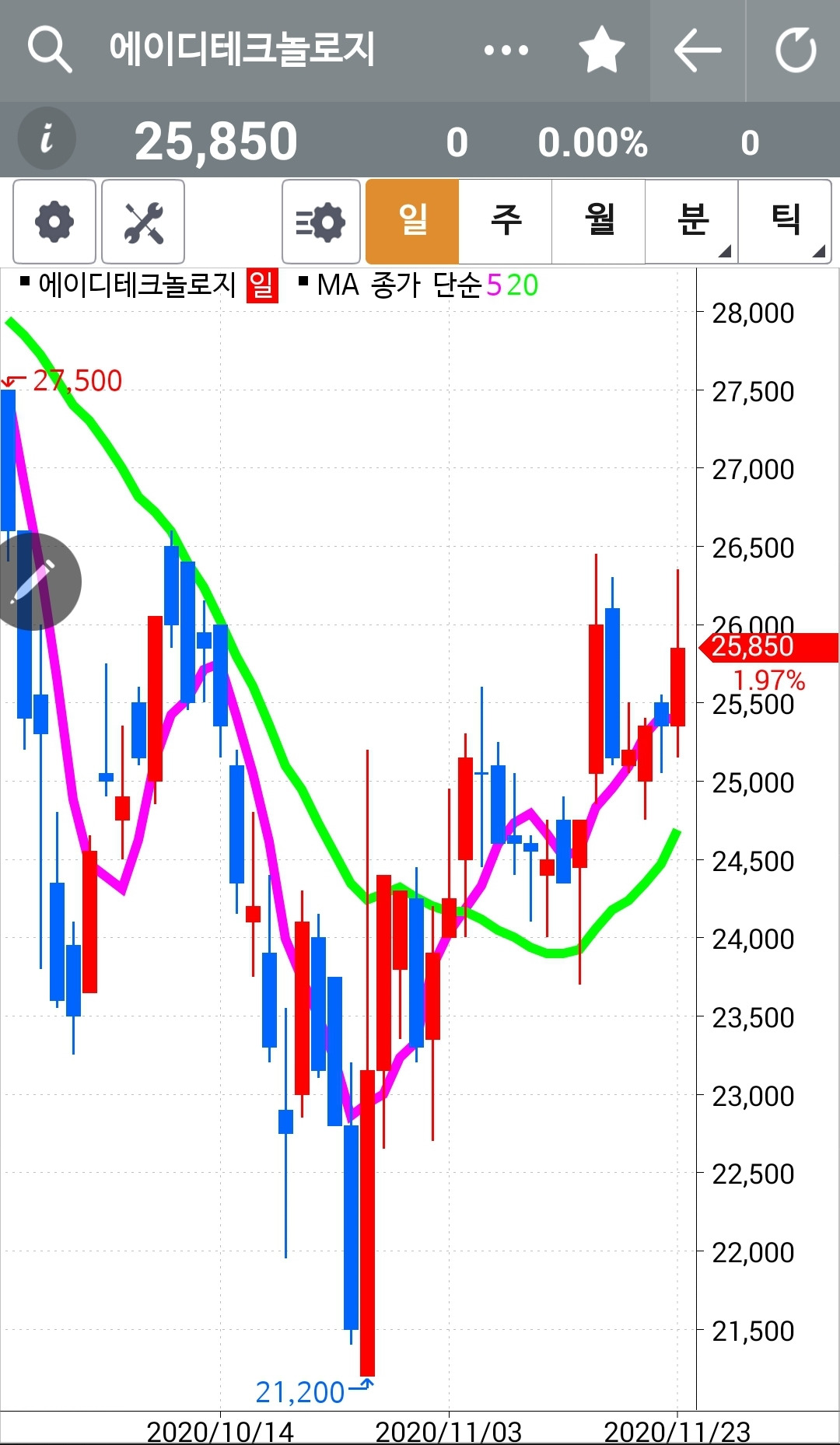This screenshot has height=1445, width=840.
Task: Tap the MA 종가 단순 legend label
Action: click(x=400, y=285)
